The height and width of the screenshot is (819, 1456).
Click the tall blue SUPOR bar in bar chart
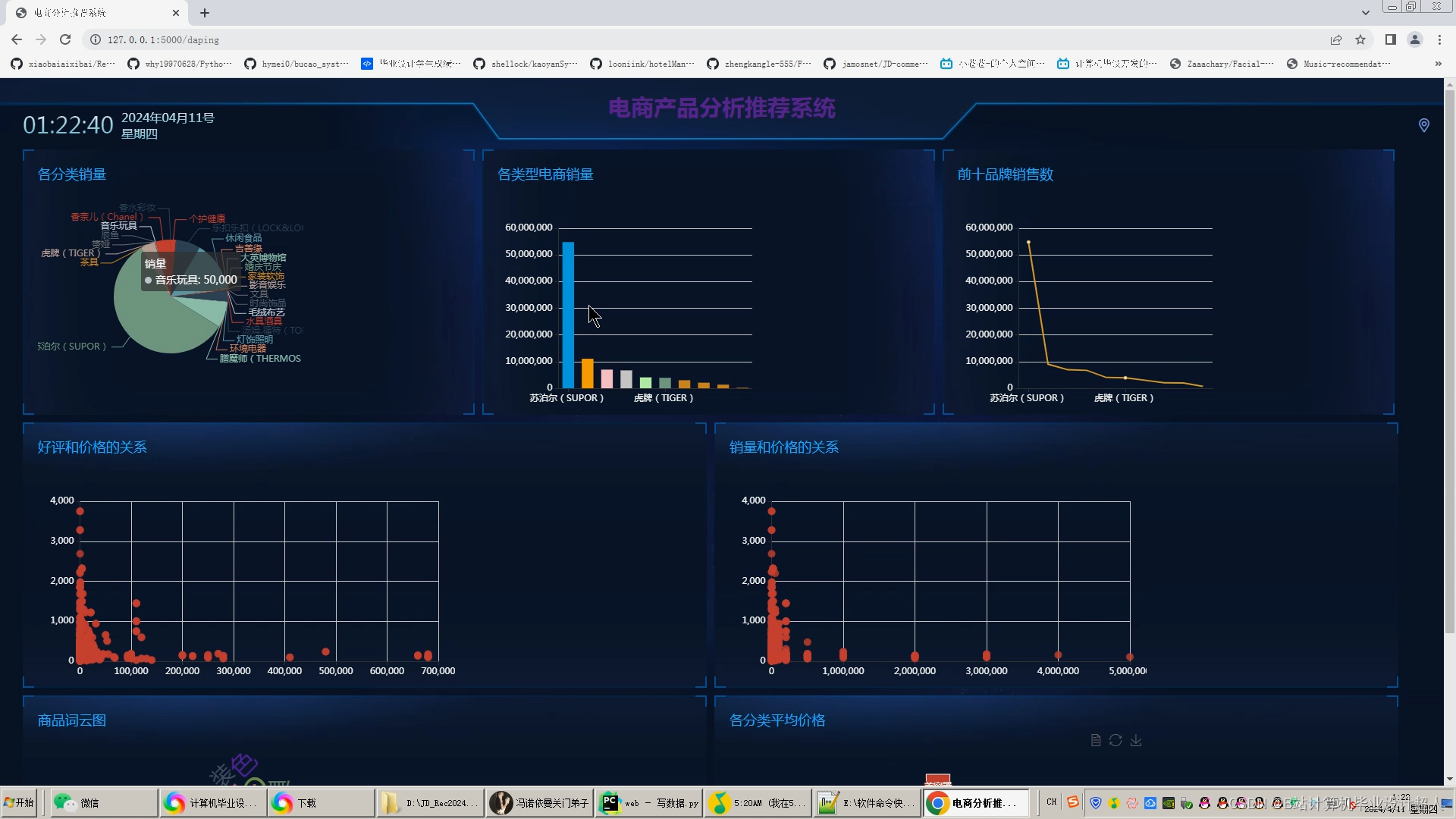tap(568, 315)
